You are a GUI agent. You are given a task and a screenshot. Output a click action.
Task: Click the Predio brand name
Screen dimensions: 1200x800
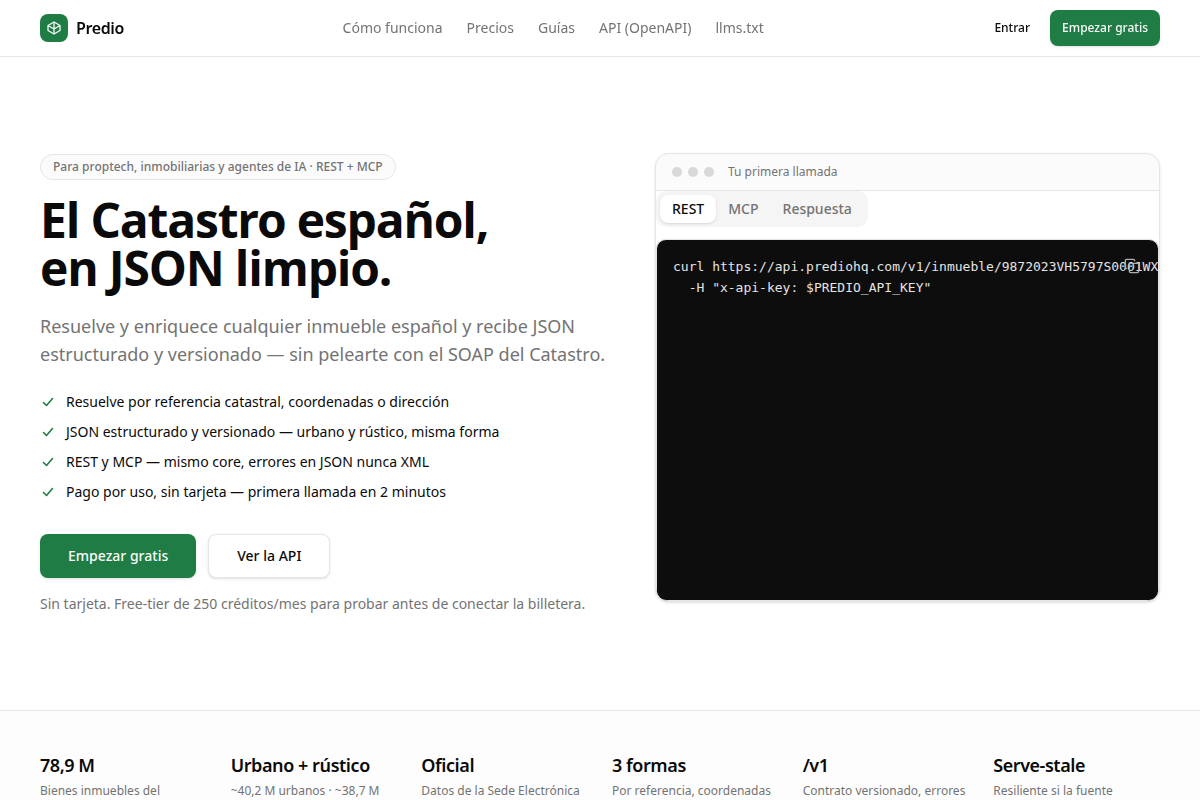[x=100, y=28]
